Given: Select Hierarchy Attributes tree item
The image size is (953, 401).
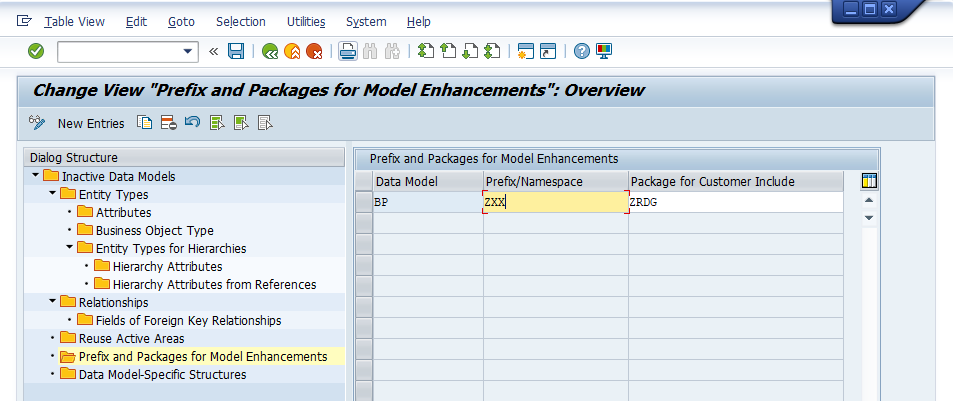Looking at the screenshot, I should tap(167, 266).
